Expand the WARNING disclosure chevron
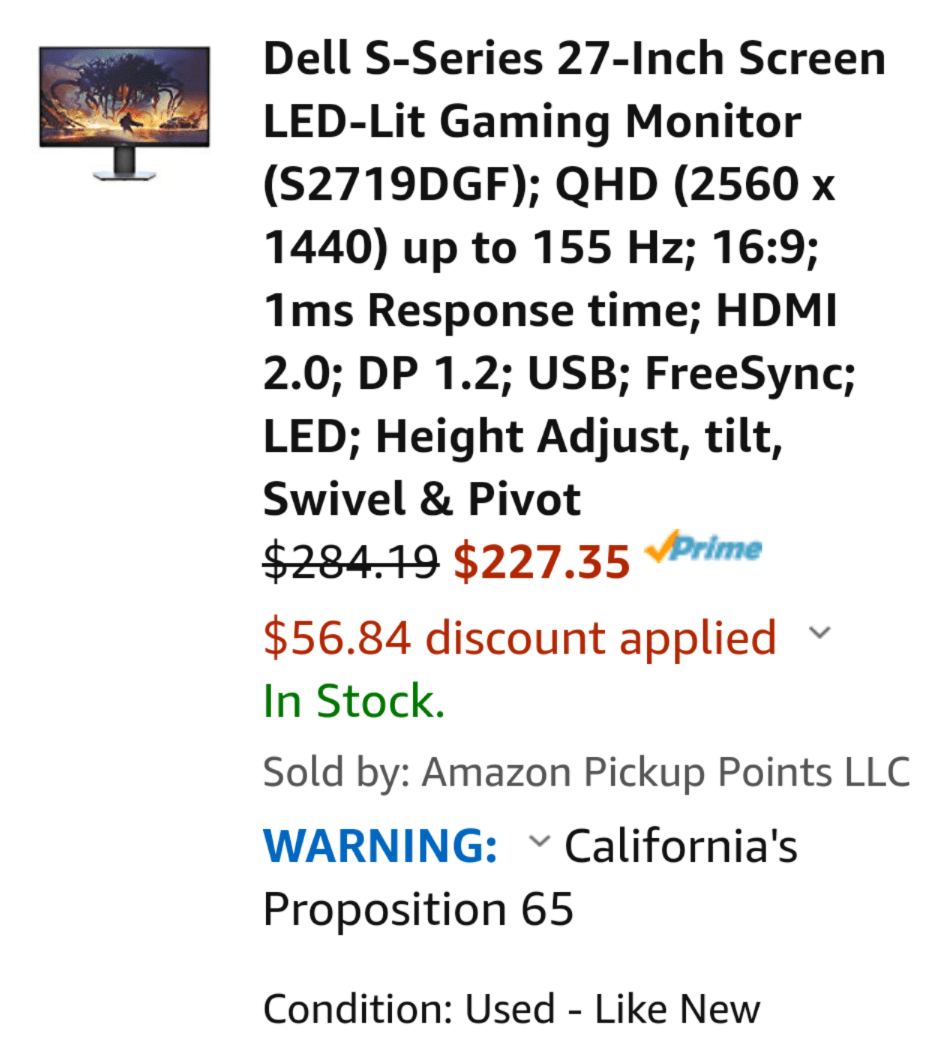 [x=538, y=843]
